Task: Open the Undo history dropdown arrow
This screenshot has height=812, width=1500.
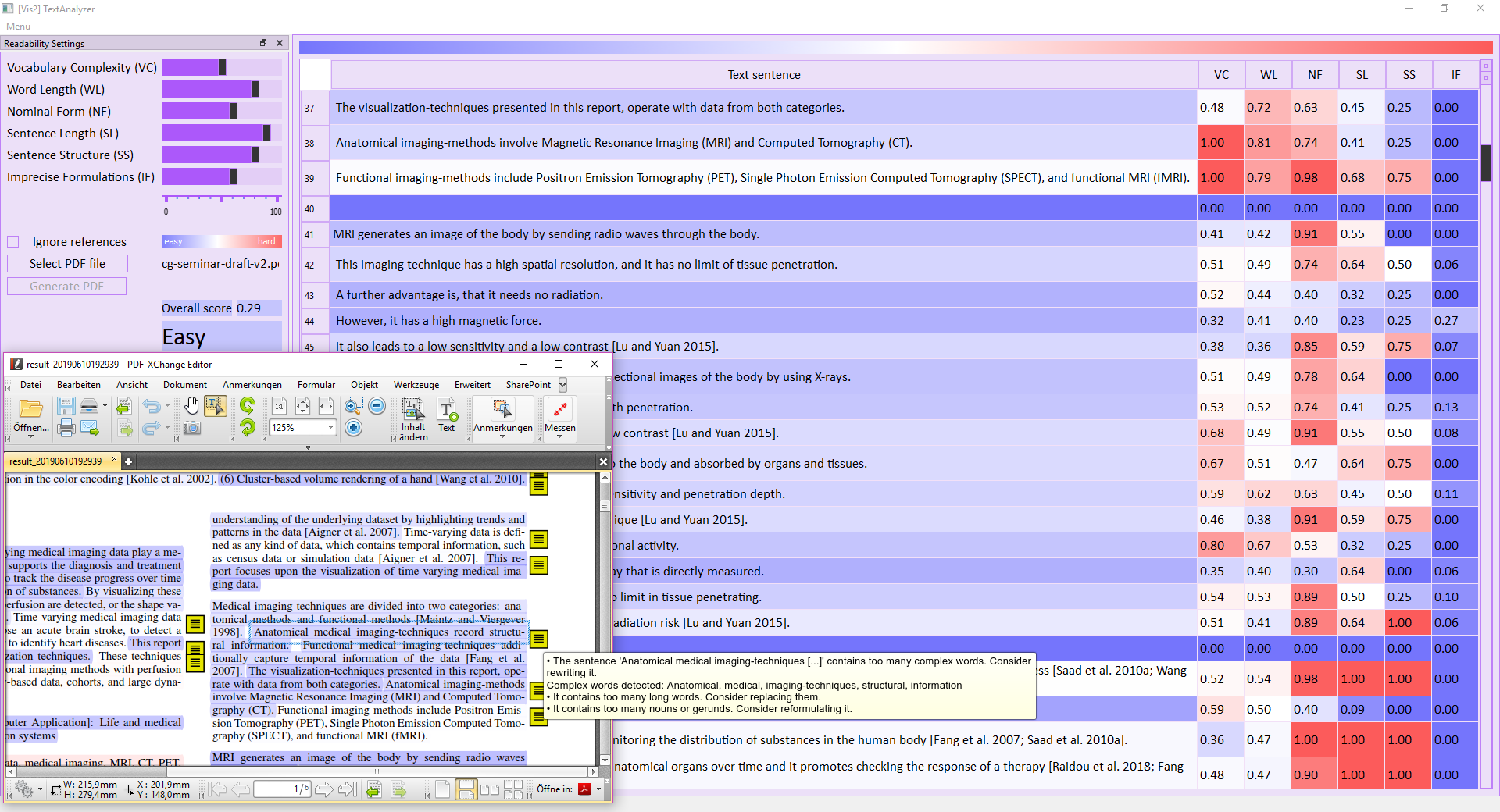Action: tap(167, 406)
